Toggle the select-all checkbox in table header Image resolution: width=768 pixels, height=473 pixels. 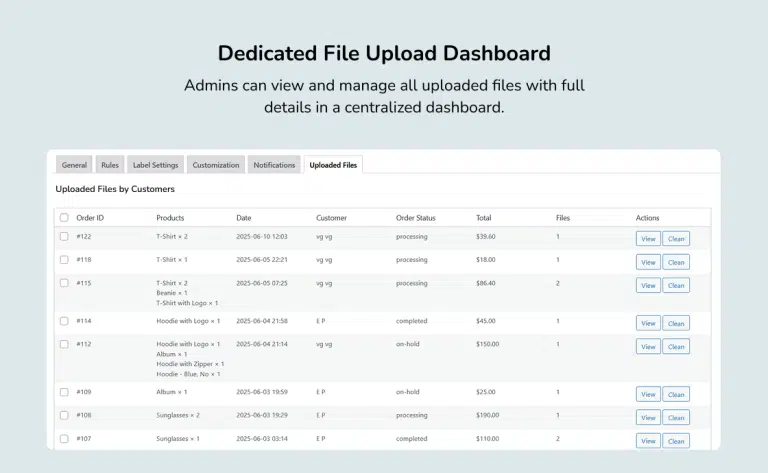point(64,218)
